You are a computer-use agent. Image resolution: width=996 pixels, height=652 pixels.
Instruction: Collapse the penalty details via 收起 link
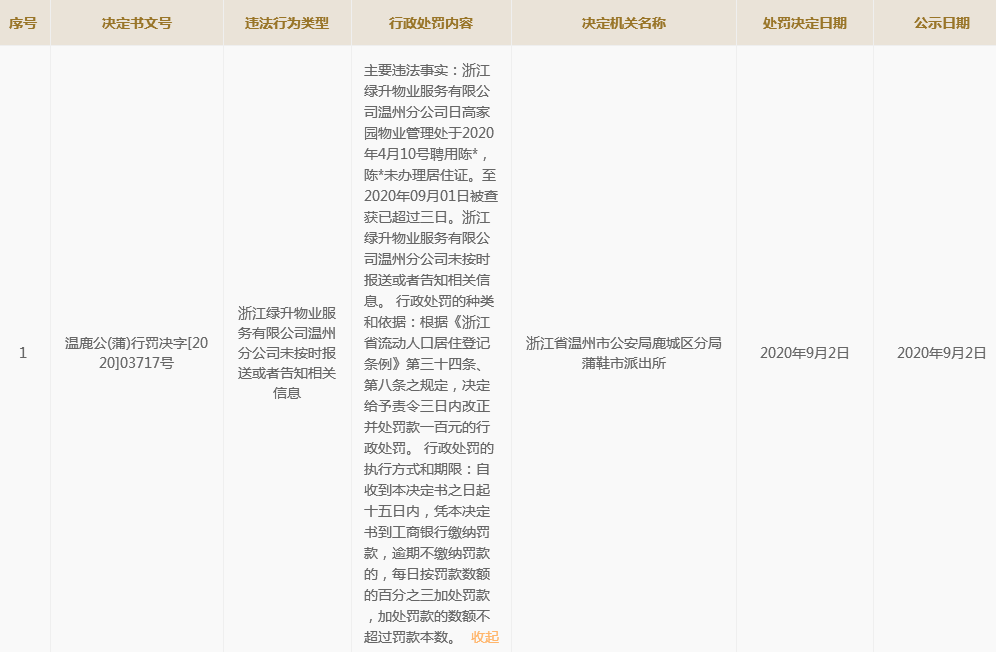pyautogui.click(x=485, y=637)
